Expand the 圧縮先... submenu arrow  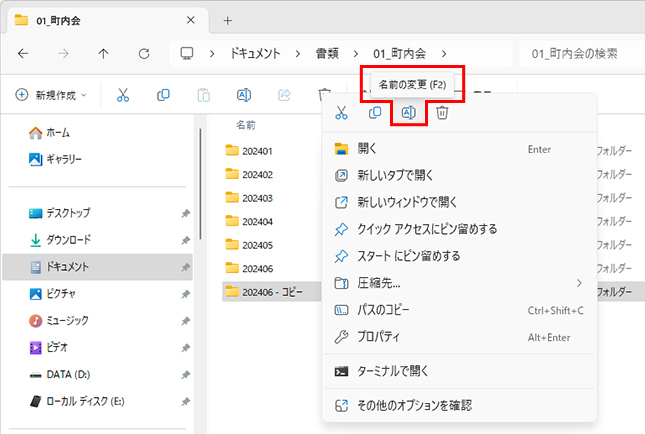pyautogui.click(x=579, y=283)
